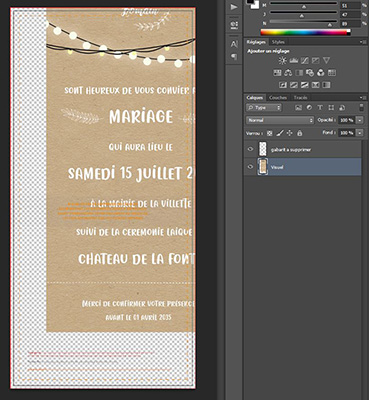
Task: Toggle the layer filtering switch on/off
Action: click(361, 107)
